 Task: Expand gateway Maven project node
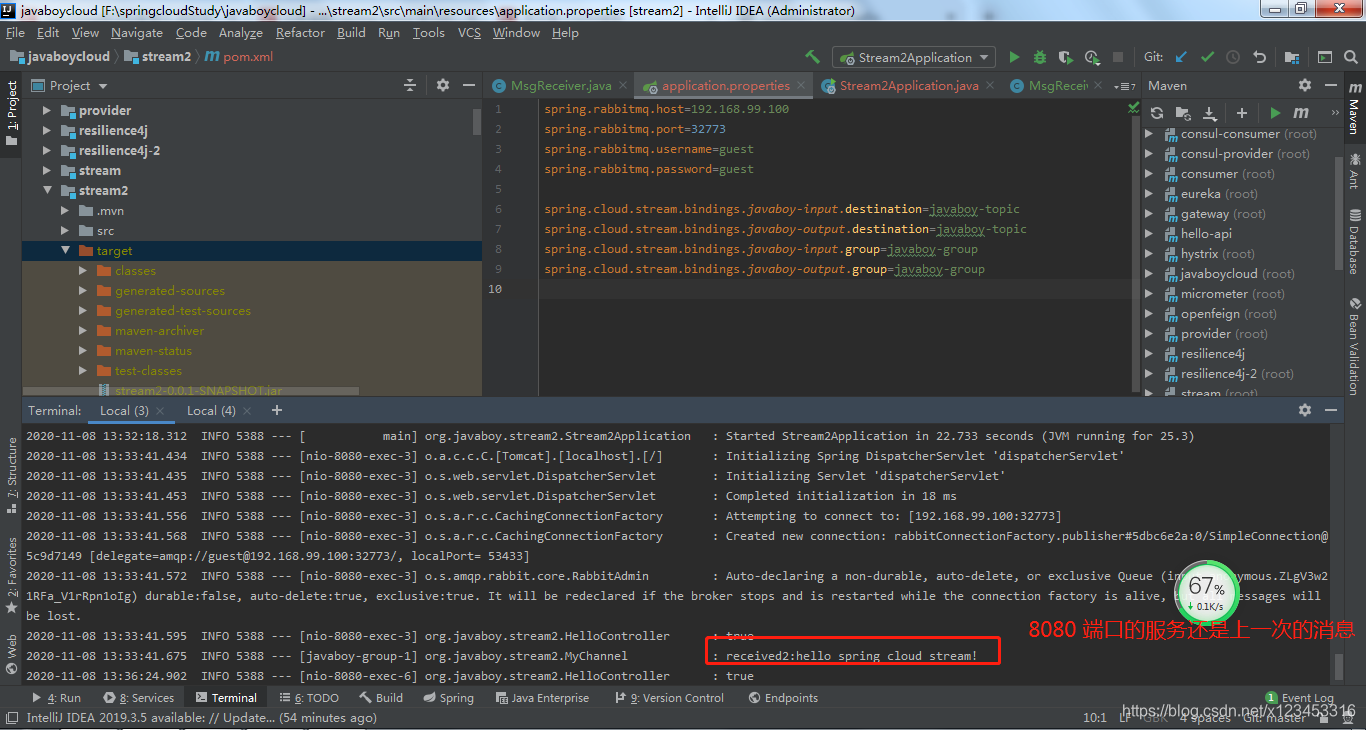pos(1149,214)
